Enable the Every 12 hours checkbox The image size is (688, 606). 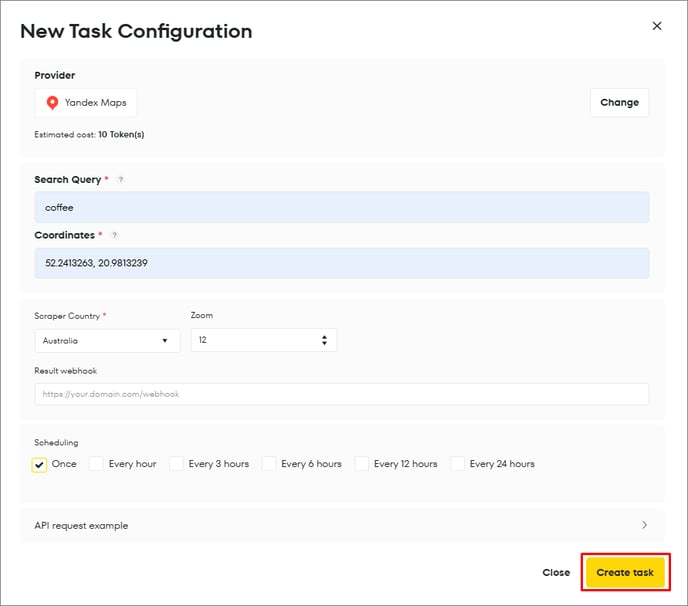coord(362,464)
